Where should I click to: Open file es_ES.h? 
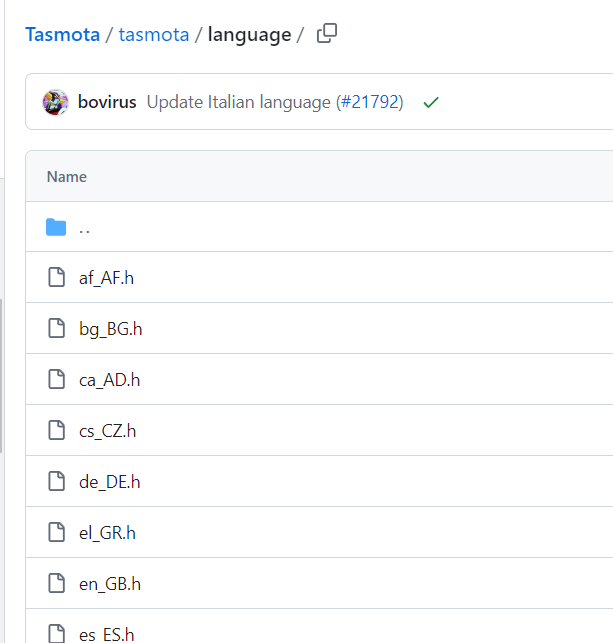point(107,635)
